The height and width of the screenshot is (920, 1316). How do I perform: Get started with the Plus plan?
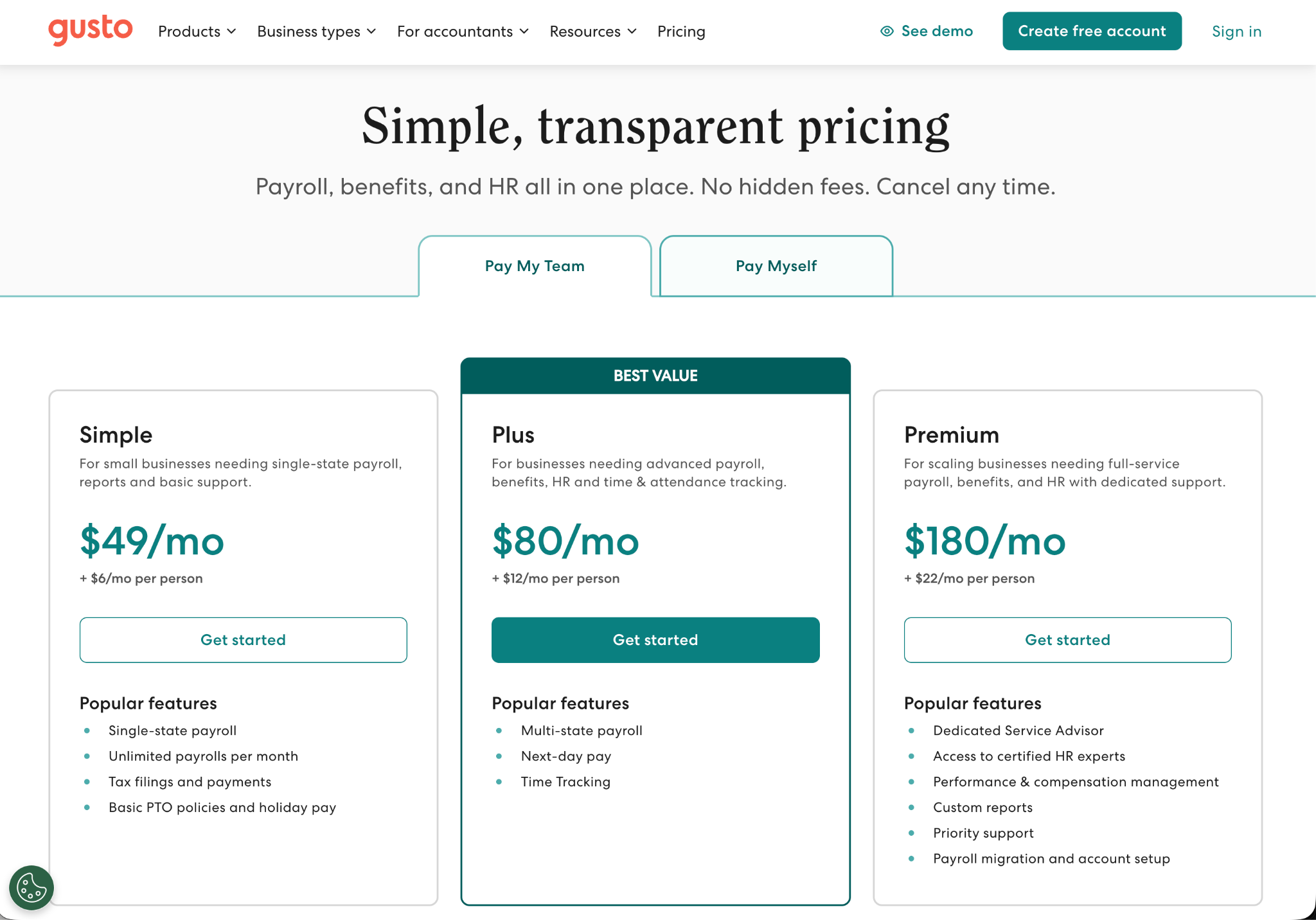click(655, 640)
